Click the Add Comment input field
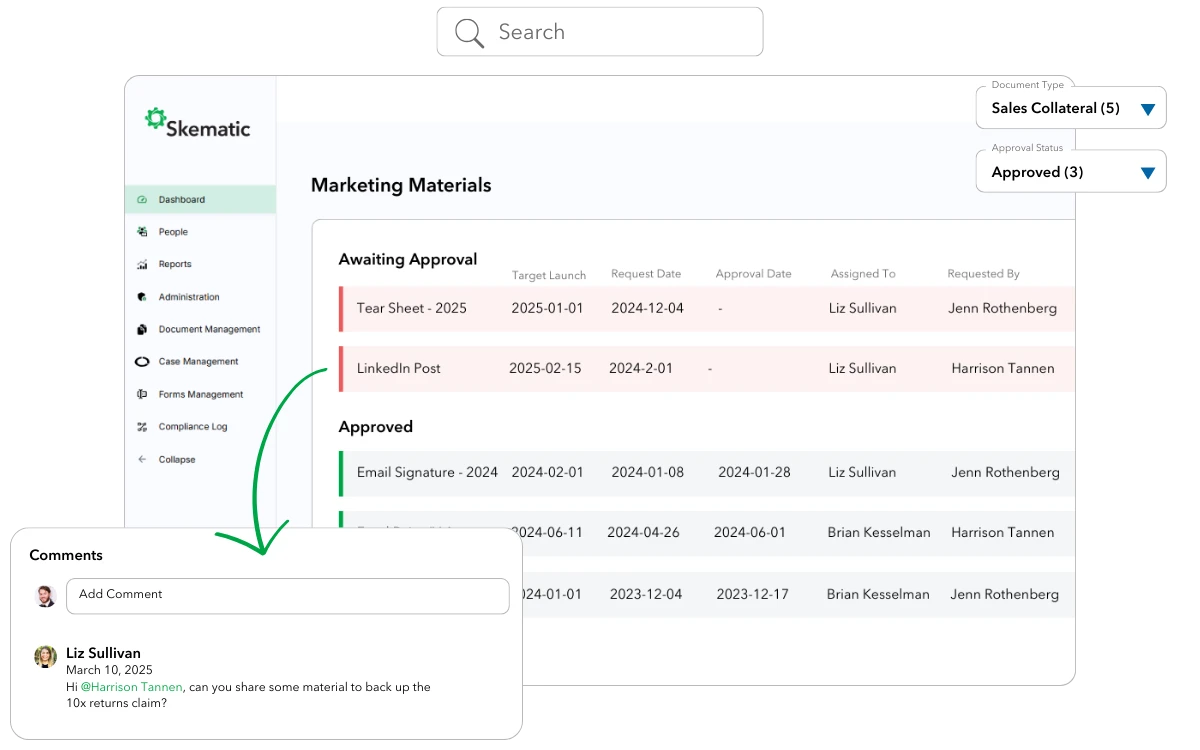 tap(287, 595)
